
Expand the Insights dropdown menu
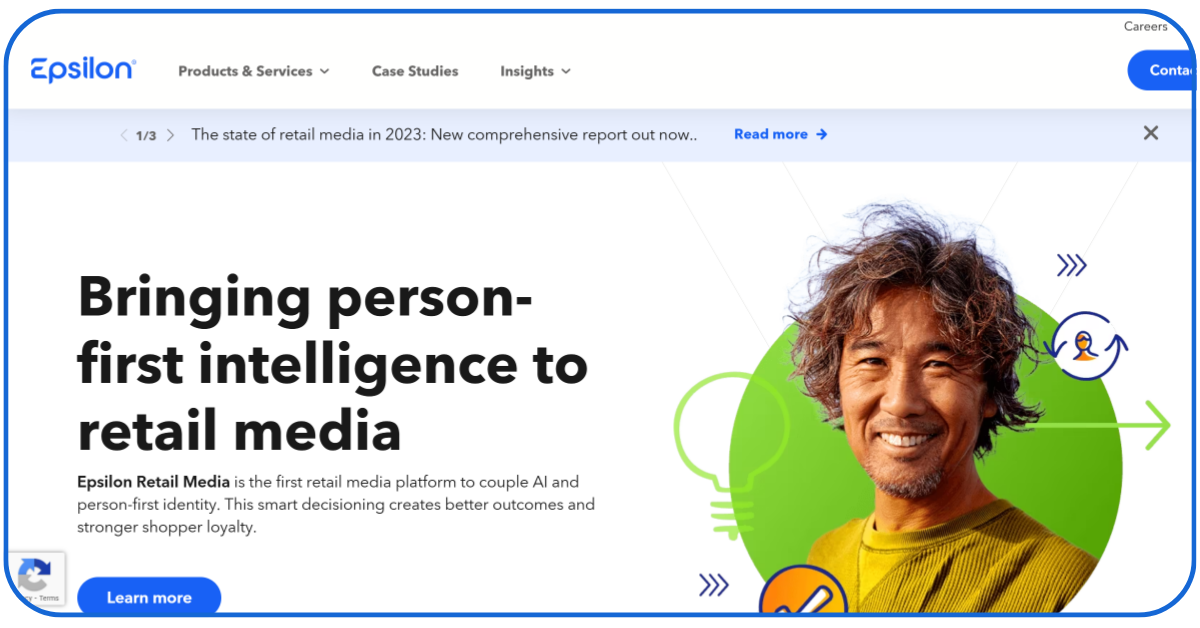coord(536,71)
